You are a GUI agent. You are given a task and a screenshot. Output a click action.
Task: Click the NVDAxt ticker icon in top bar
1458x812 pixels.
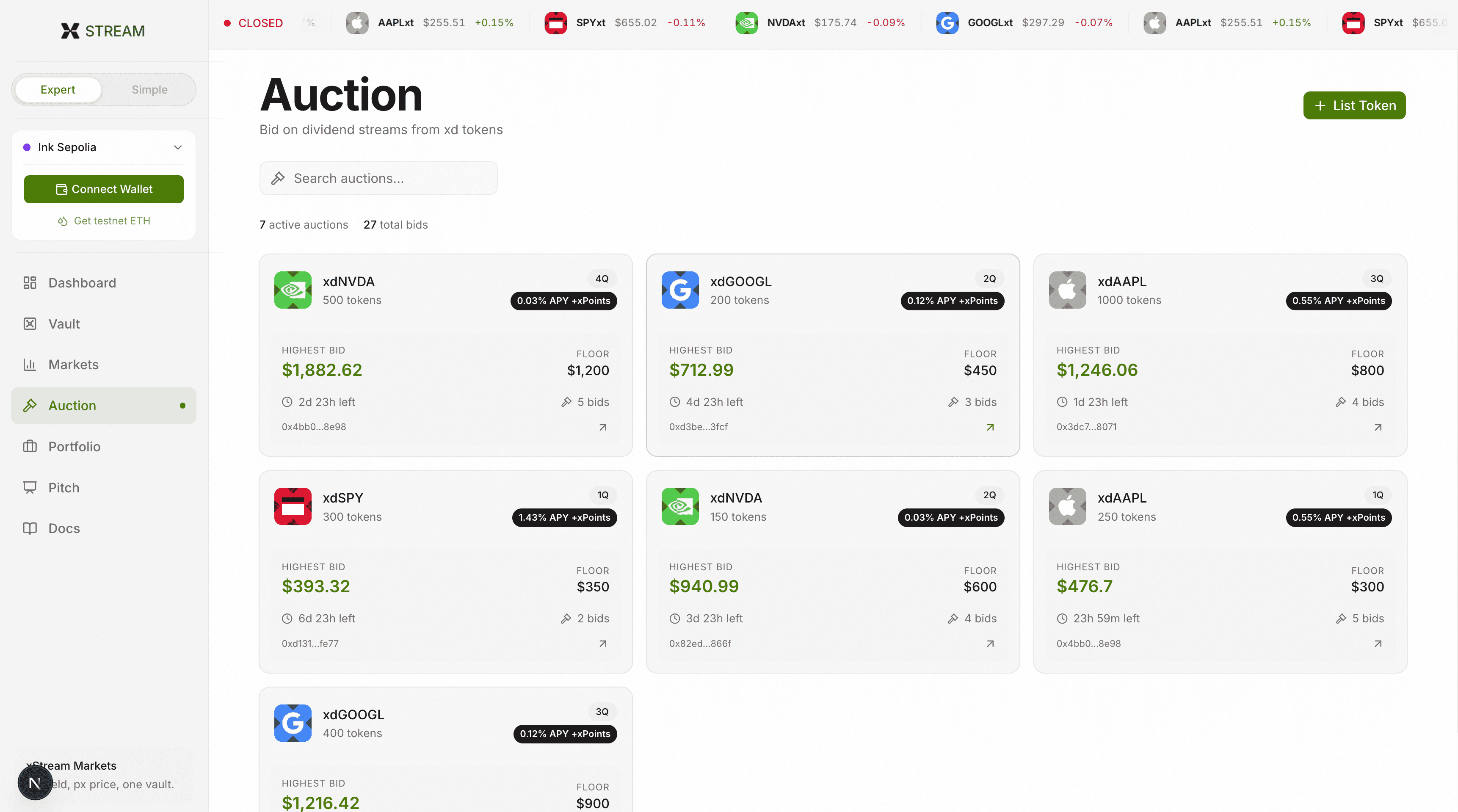[x=746, y=22]
